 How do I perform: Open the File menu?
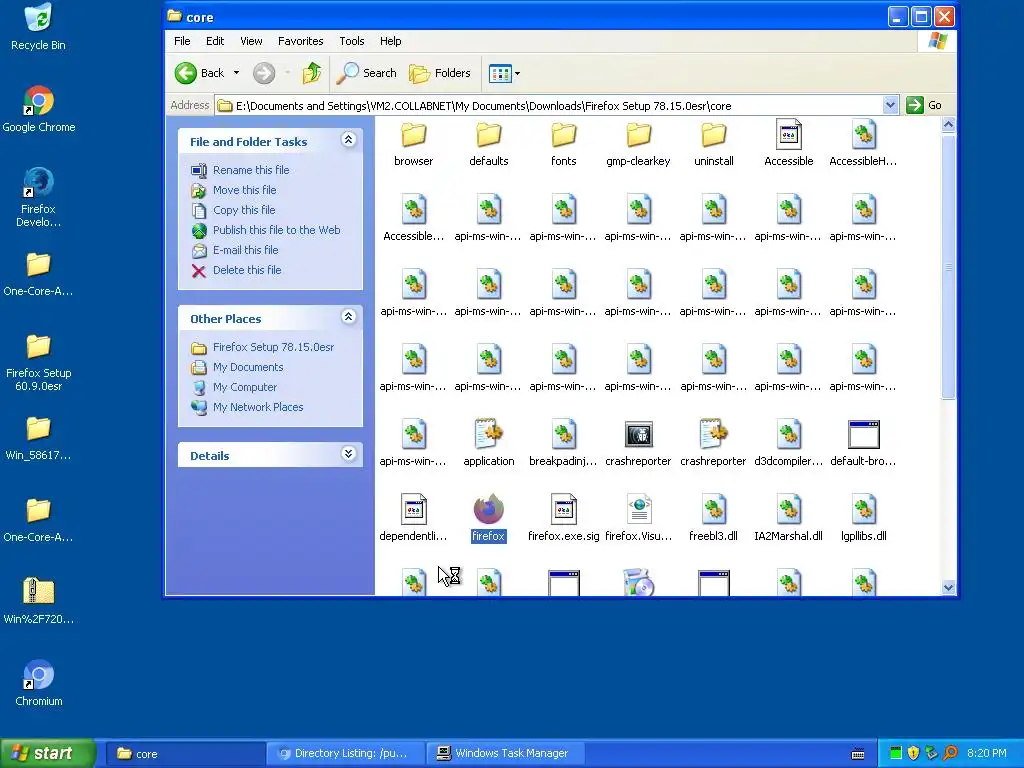[182, 41]
